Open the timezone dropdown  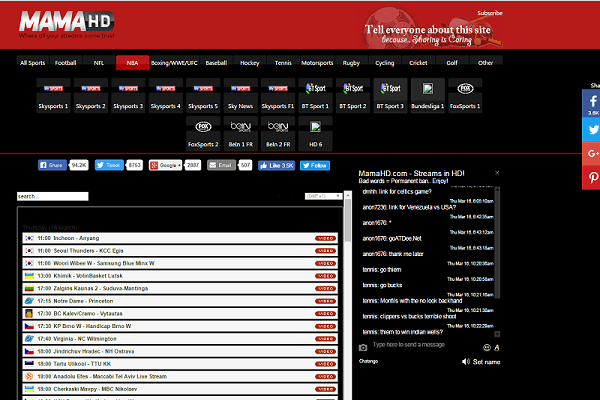(x=323, y=196)
